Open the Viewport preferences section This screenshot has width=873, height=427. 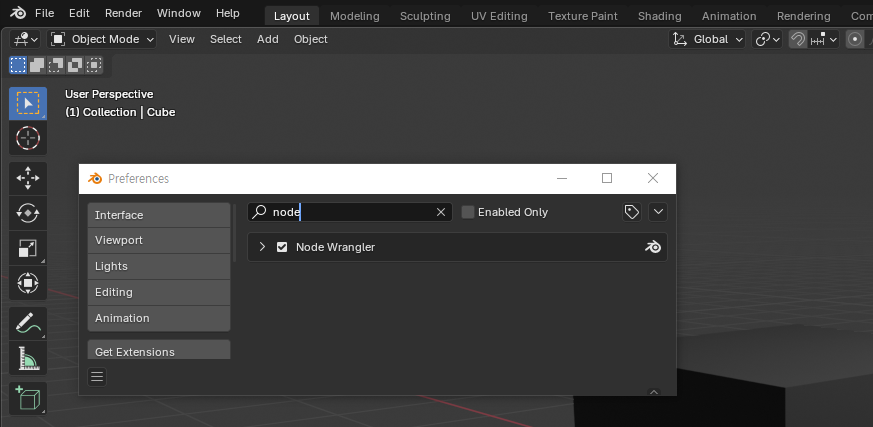point(159,241)
